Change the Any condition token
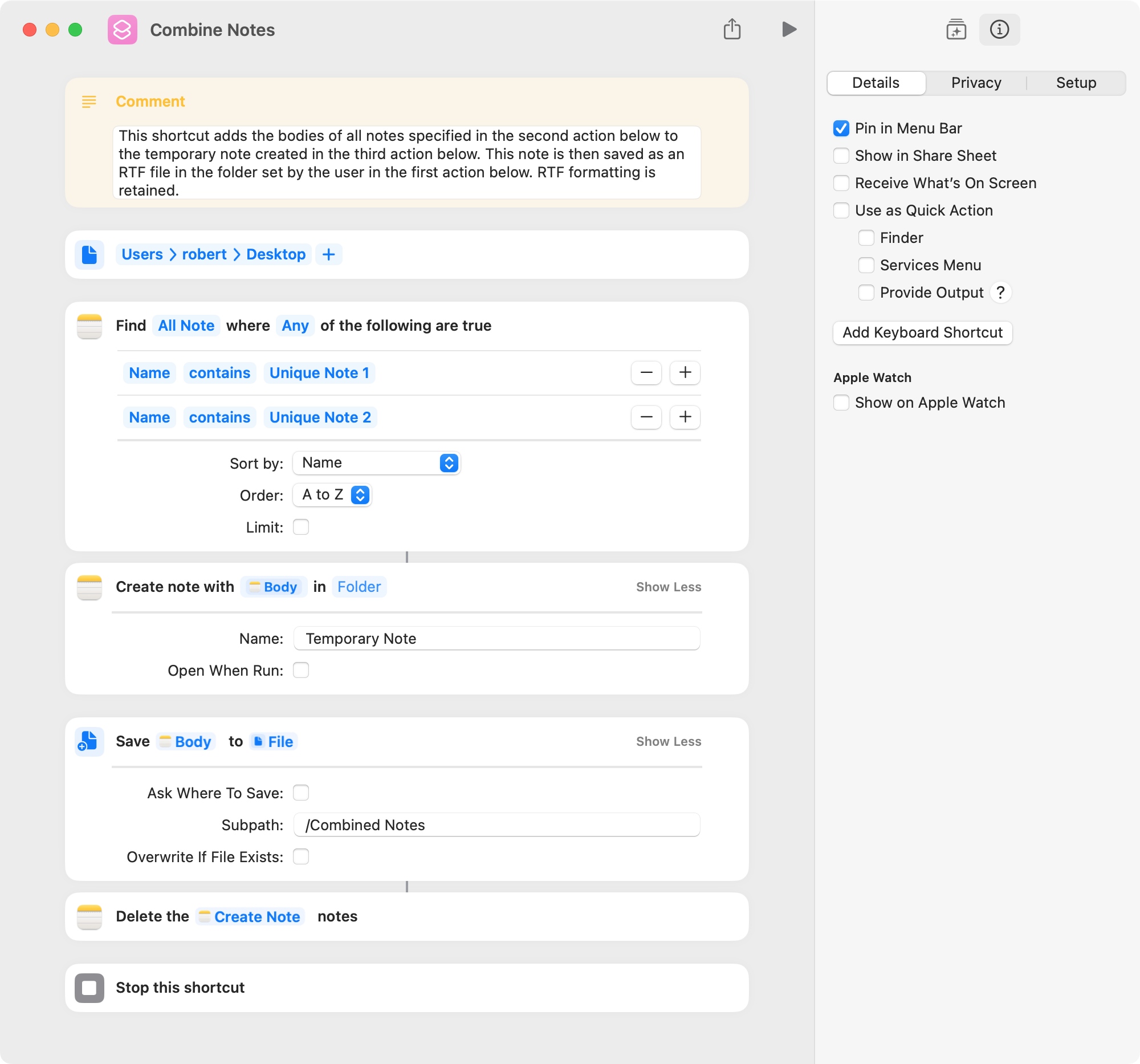This screenshot has height=1064, width=1140. [295, 326]
